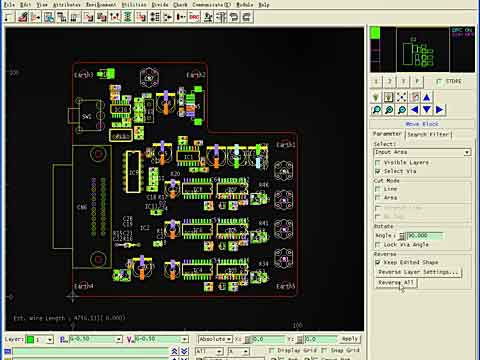480x360 pixels.
Task: Click the redraw icon left of the up arrow
Action: 415,97
